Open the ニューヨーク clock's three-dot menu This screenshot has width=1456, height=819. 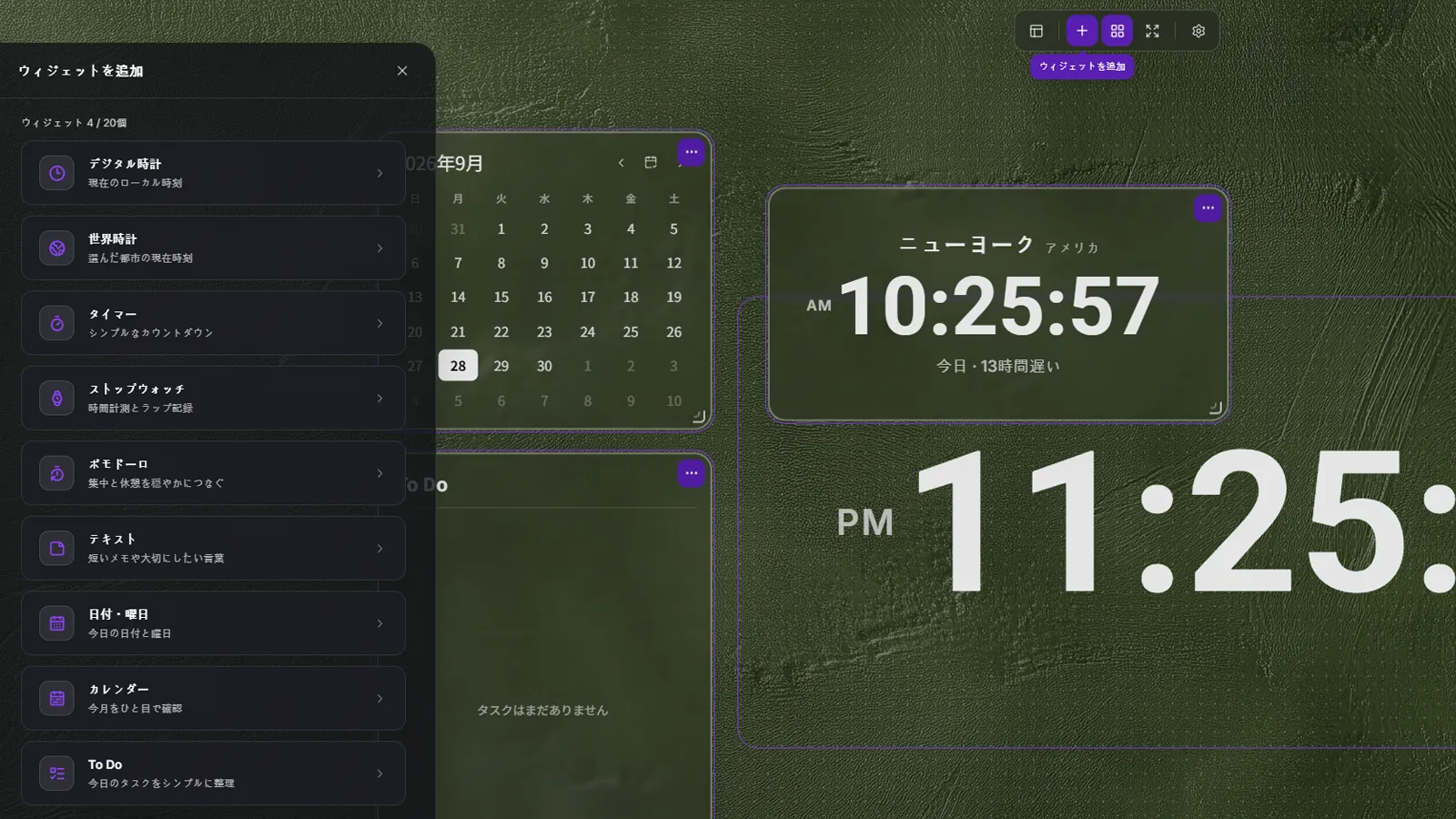click(x=1208, y=208)
